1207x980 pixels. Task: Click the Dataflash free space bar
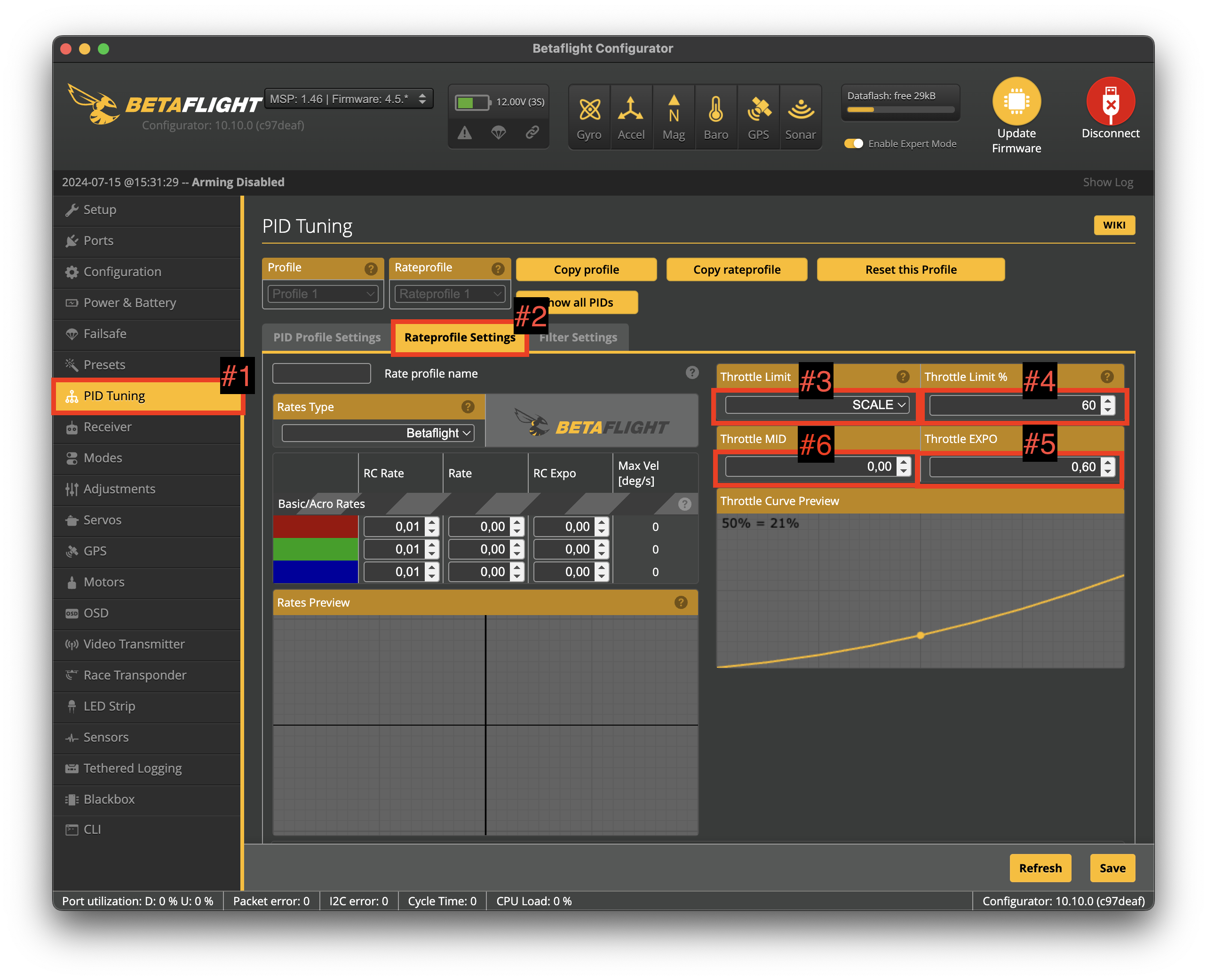coord(900,110)
